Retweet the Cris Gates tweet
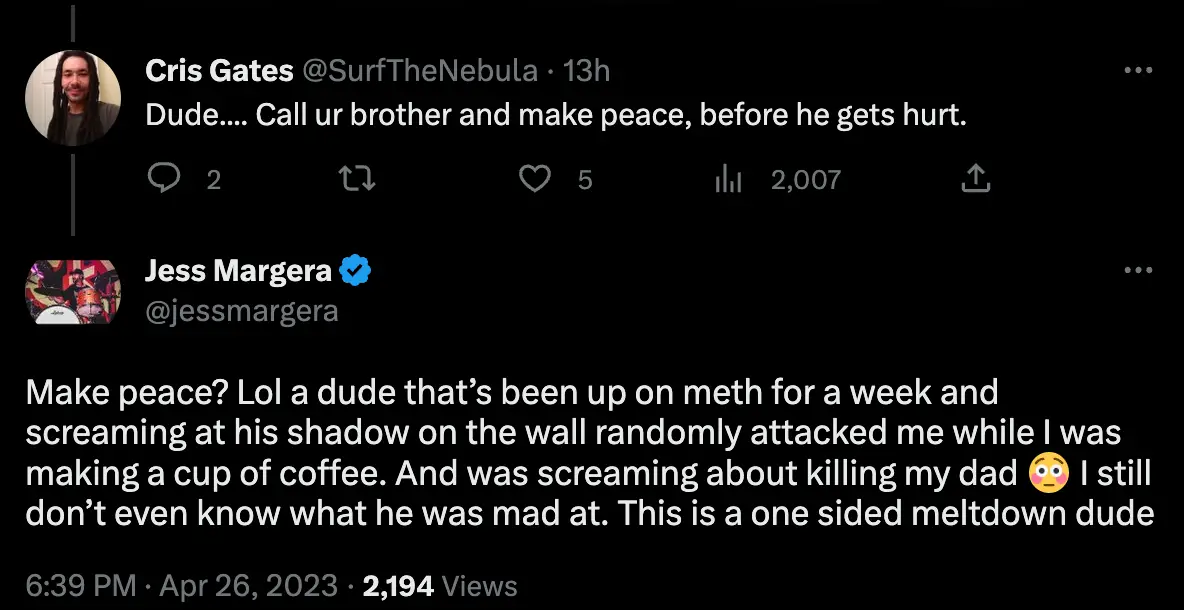The height and width of the screenshot is (610, 1184). (x=356, y=179)
